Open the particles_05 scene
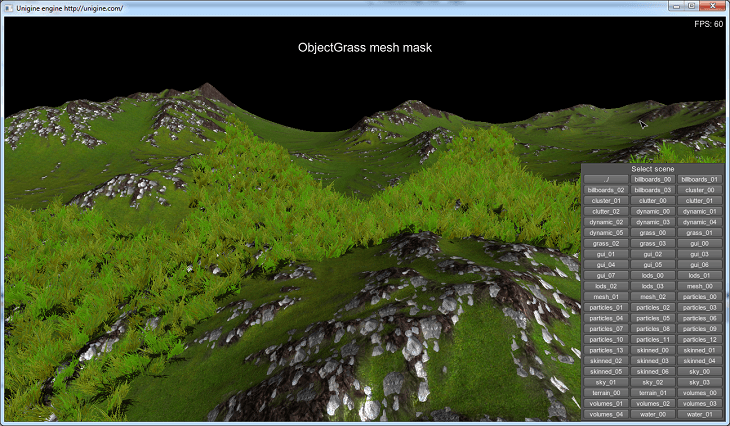730x426 pixels. pyautogui.click(x=653, y=318)
